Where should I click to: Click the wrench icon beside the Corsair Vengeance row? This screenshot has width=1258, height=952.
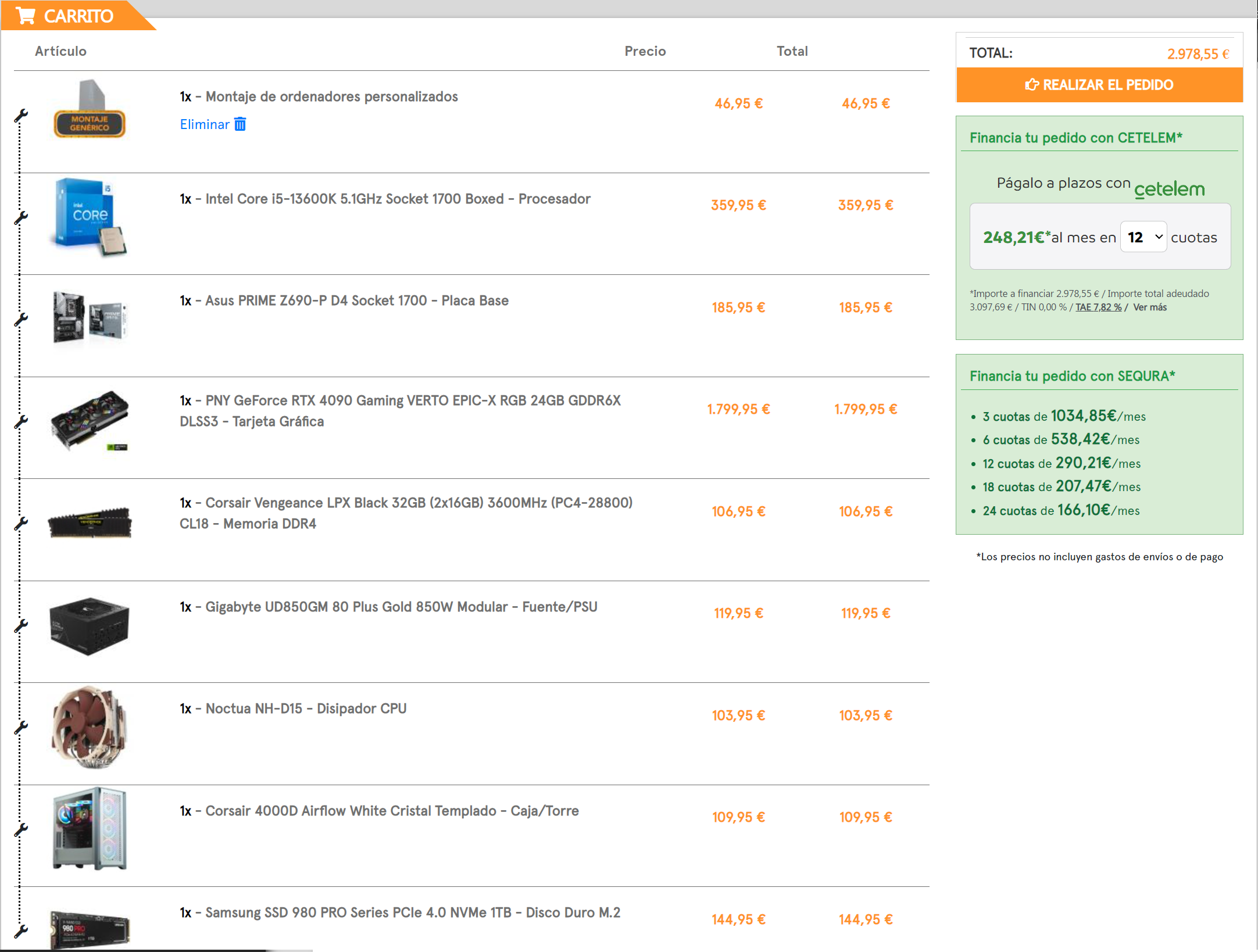(21, 524)
